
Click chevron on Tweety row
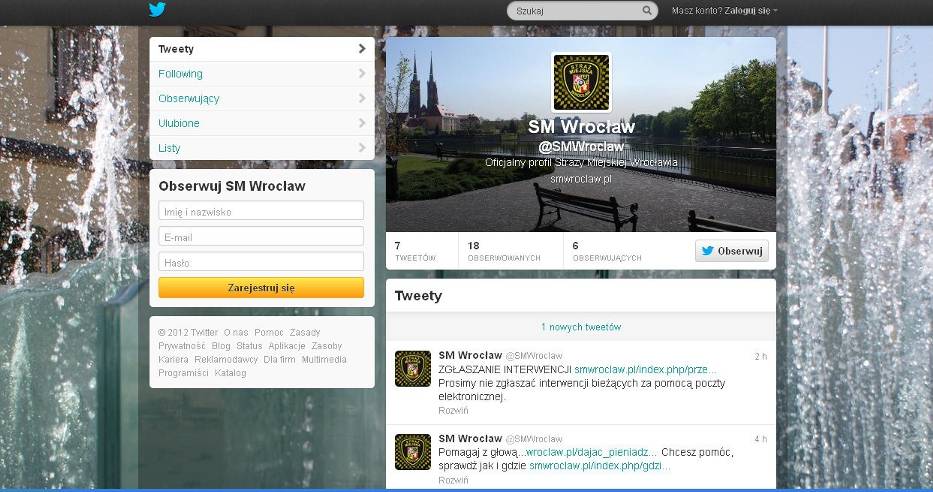tap(362, 49)
